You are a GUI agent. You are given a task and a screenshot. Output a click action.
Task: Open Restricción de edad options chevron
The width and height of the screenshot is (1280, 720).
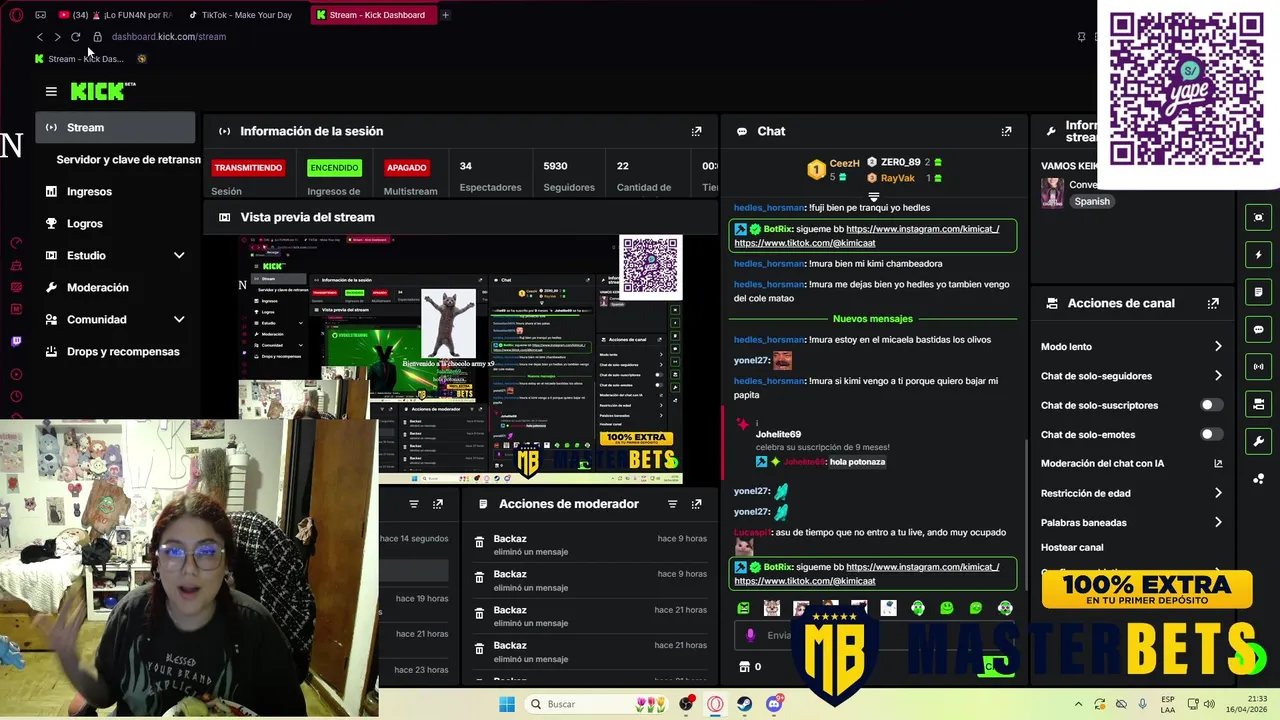click(x=1218, y=493)
